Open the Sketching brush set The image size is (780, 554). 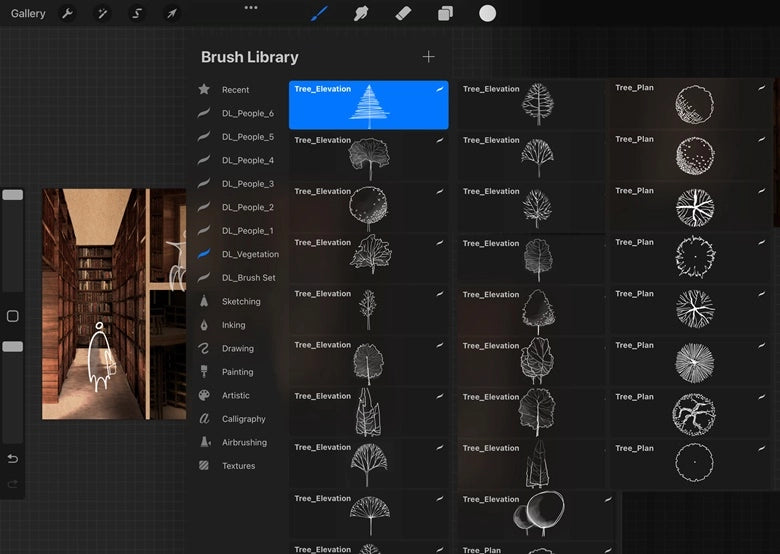click(240, 301)
